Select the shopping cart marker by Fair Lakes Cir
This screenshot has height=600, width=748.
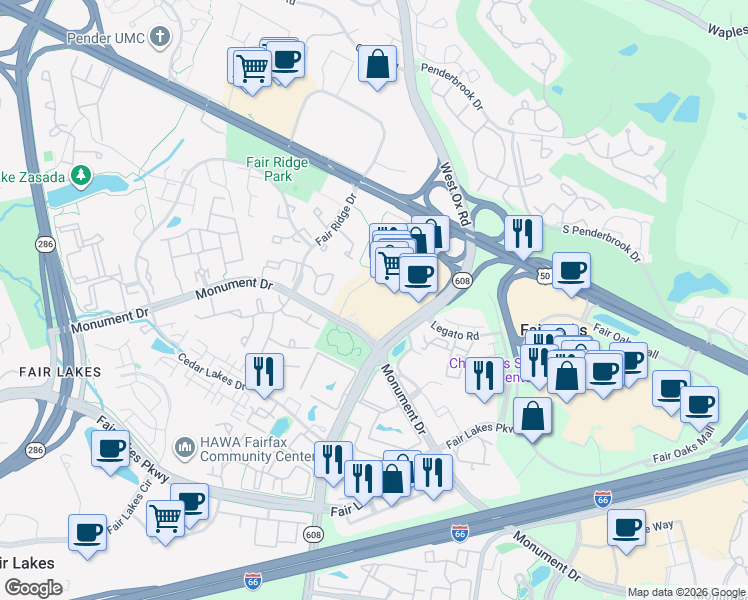[166, 519]
